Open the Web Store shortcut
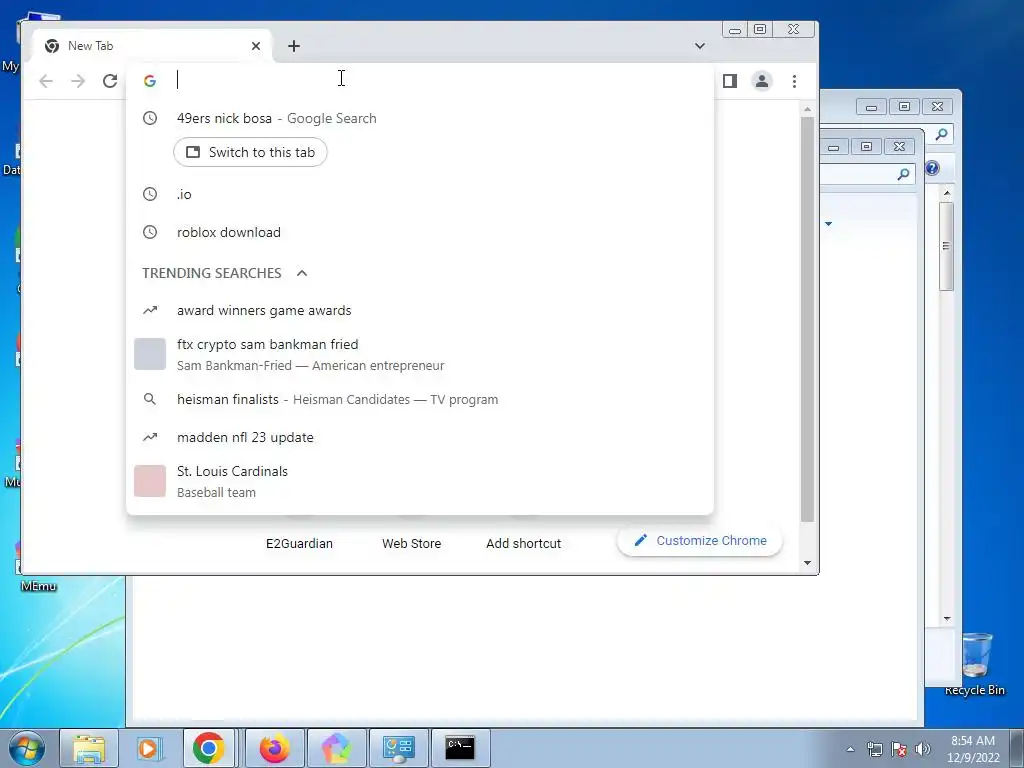 tap(411, 543)
